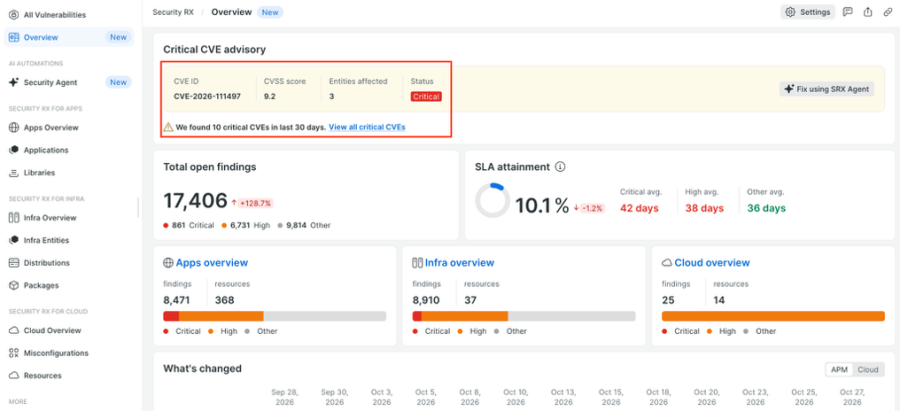The image size is (900, 411).
Task: Click the Infra Overview icon in sidebar
Action: coord(14,218)
